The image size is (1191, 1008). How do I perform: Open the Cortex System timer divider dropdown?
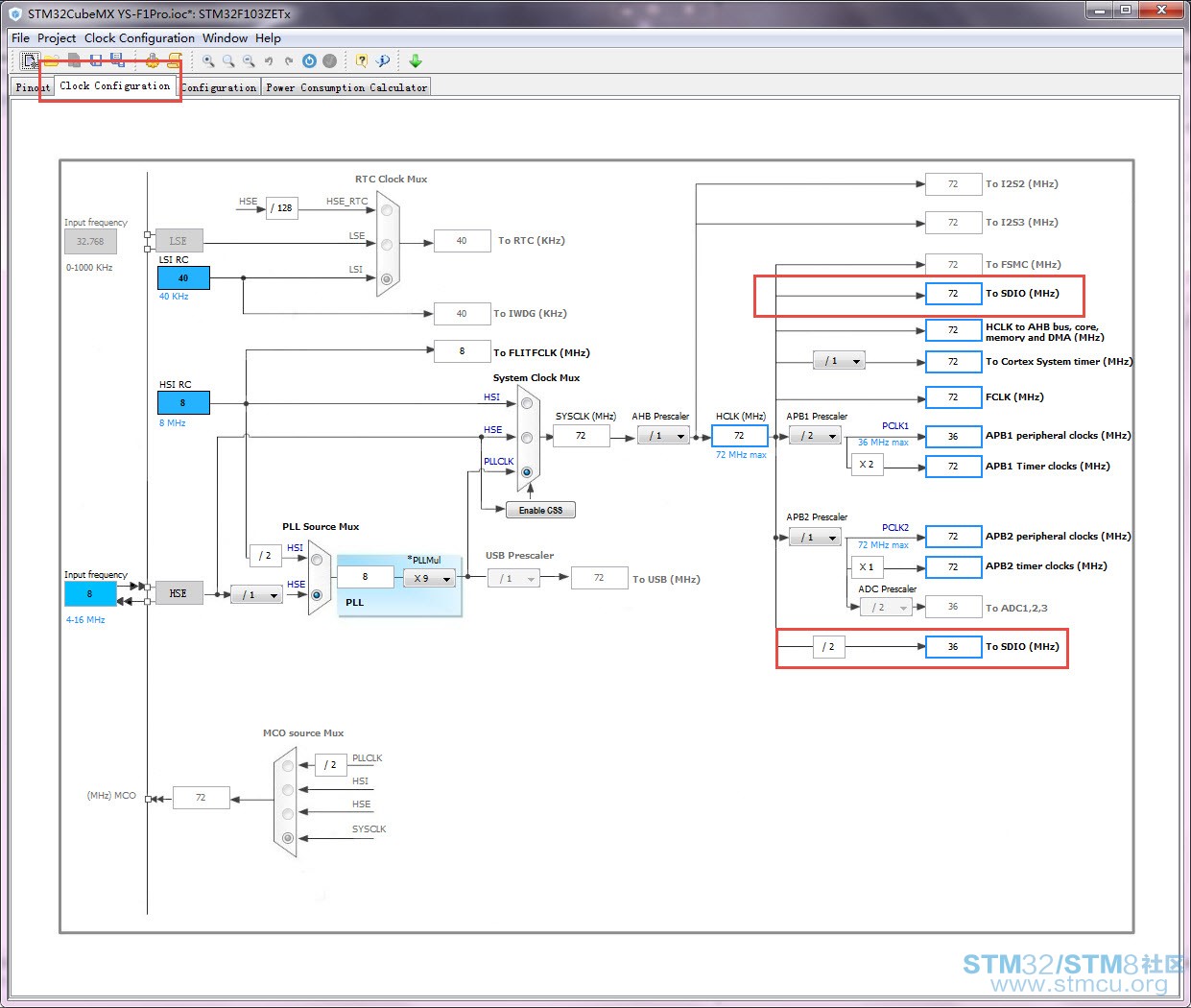click(x=839, y=361)
